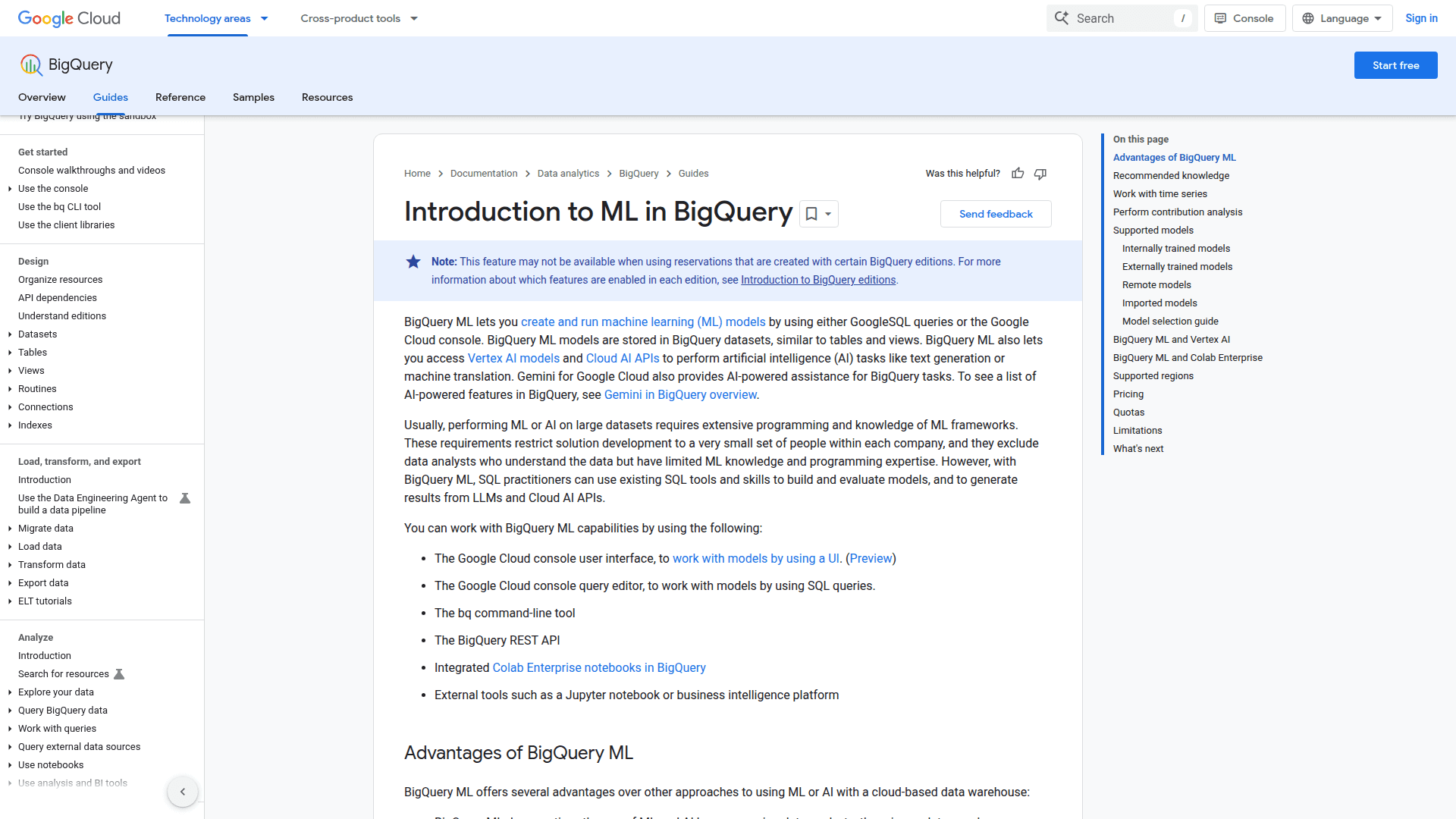
Task: Click the Start free button
Action: 1395,65
